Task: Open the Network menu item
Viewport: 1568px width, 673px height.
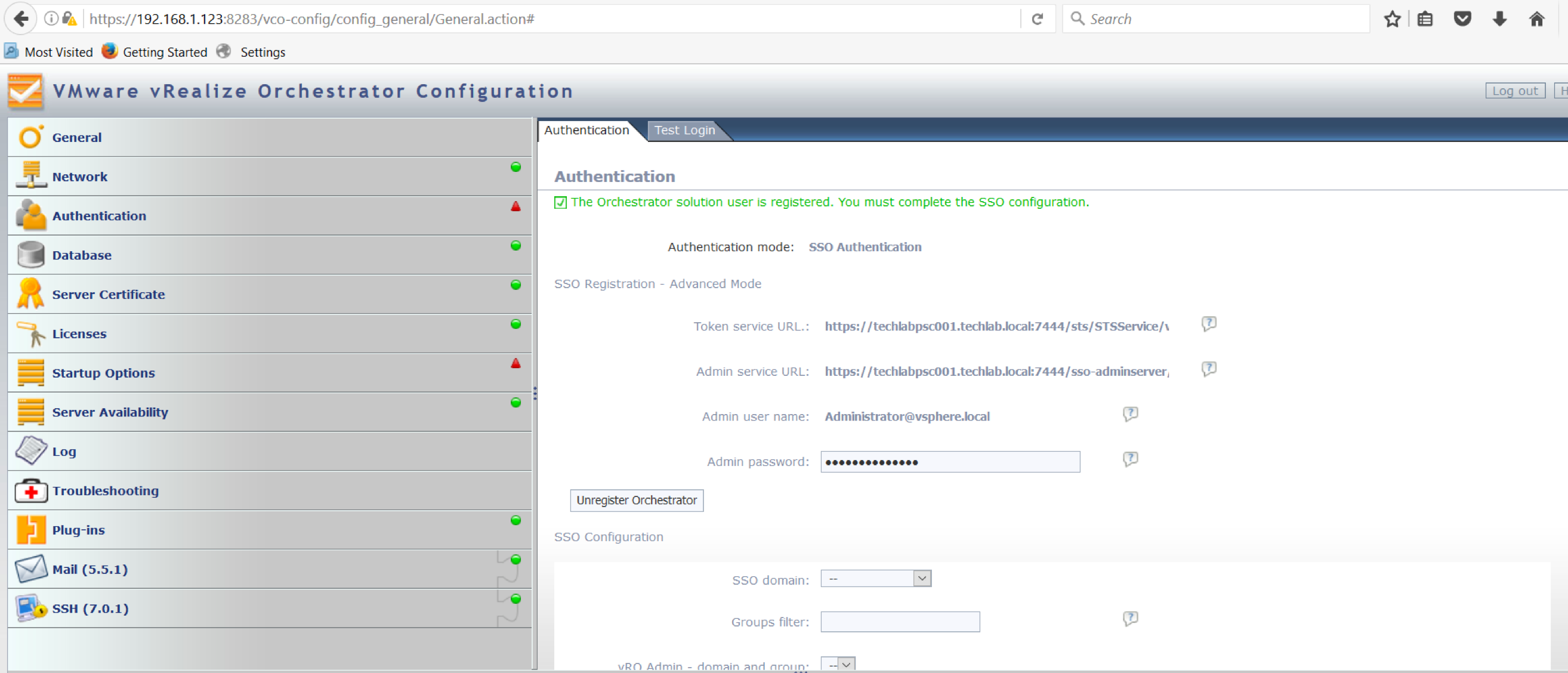Action: point(270,177)
